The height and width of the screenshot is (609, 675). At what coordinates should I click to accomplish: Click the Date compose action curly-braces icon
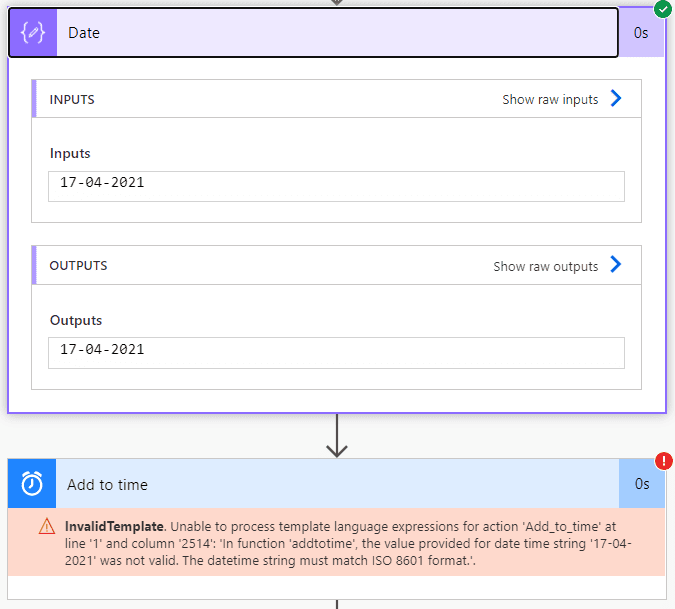[33, 33]
